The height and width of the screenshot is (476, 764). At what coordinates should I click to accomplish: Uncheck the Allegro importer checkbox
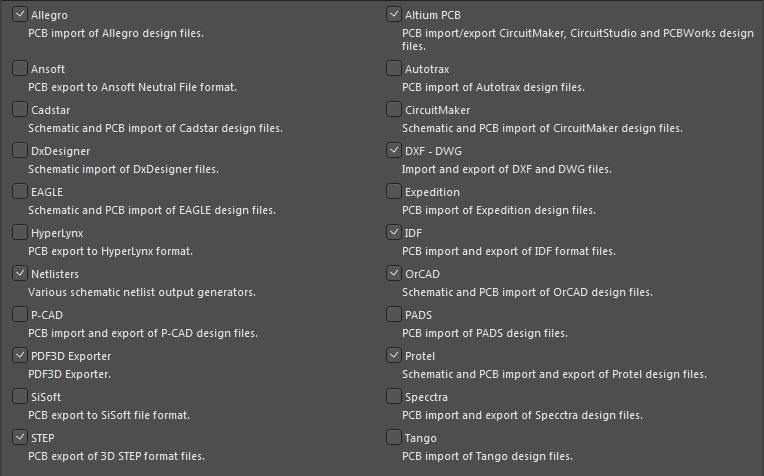tap(19, 14)
